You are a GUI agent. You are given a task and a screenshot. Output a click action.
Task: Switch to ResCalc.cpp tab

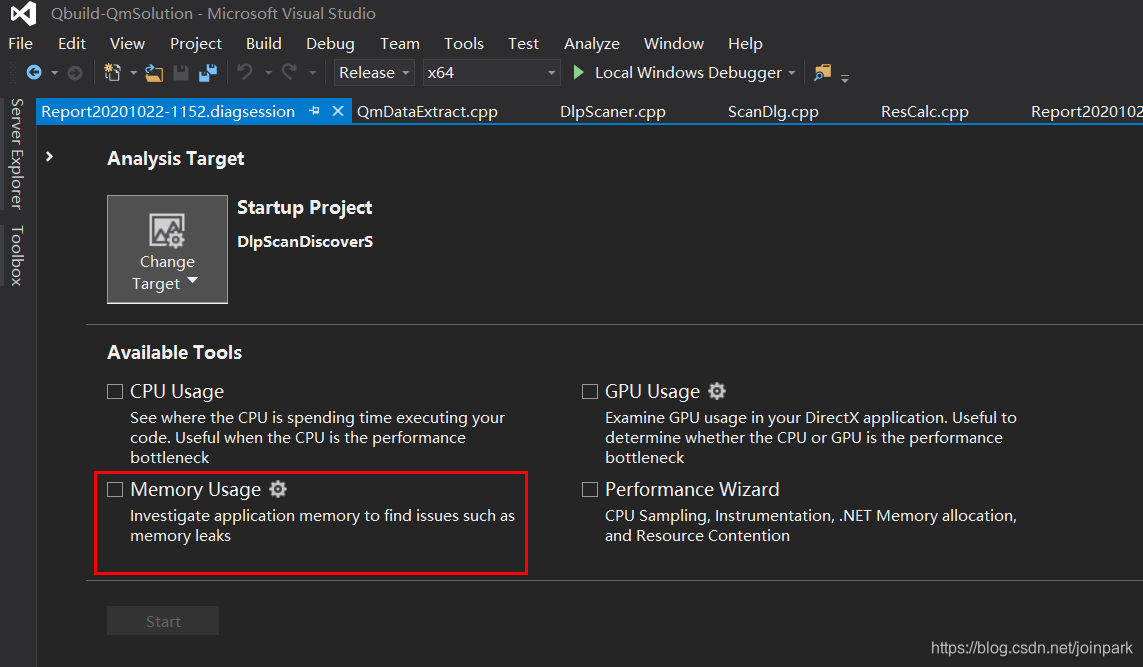[924, 112]
